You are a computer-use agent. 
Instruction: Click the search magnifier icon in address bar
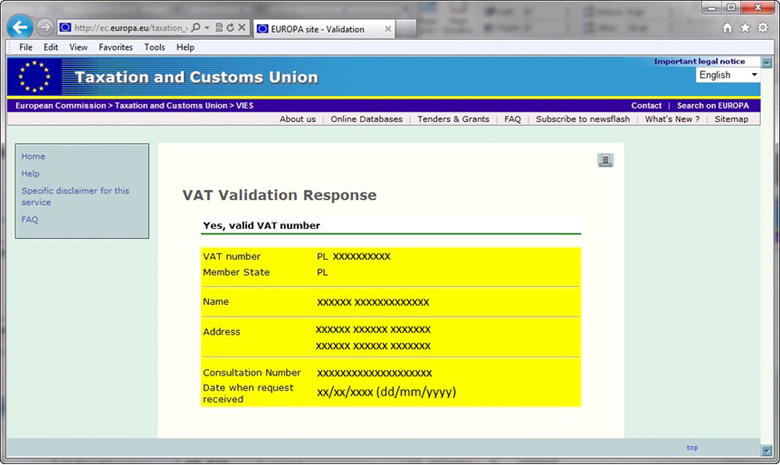click(196, 28)
